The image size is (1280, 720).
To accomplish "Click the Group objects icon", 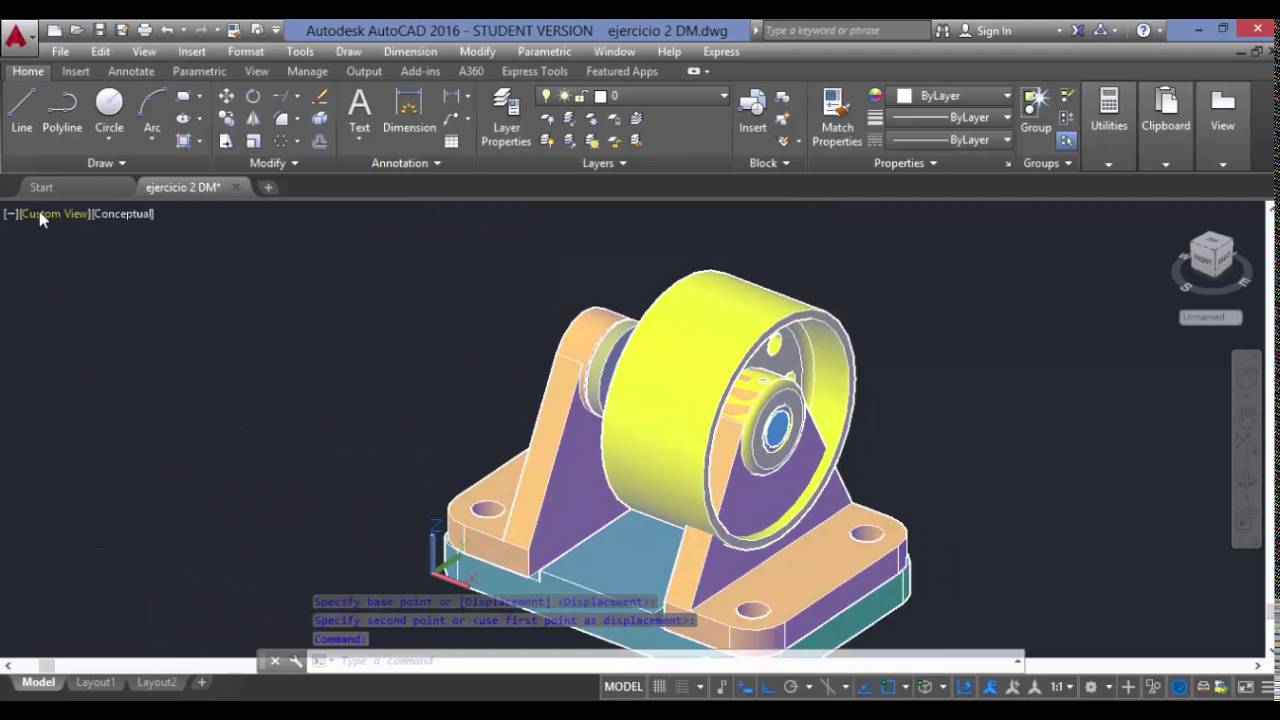I will [x=1036, y=111].
